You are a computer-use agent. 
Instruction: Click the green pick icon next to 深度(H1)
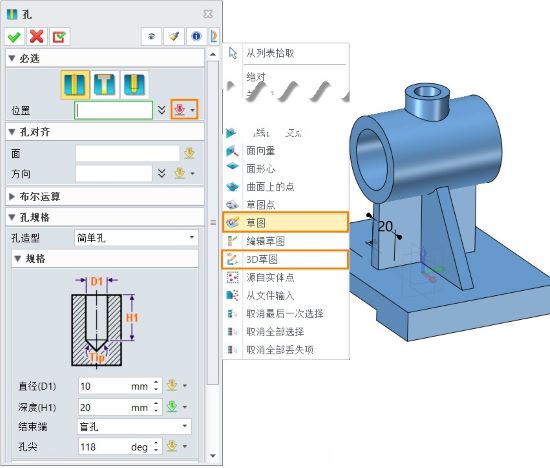[172, 407]
